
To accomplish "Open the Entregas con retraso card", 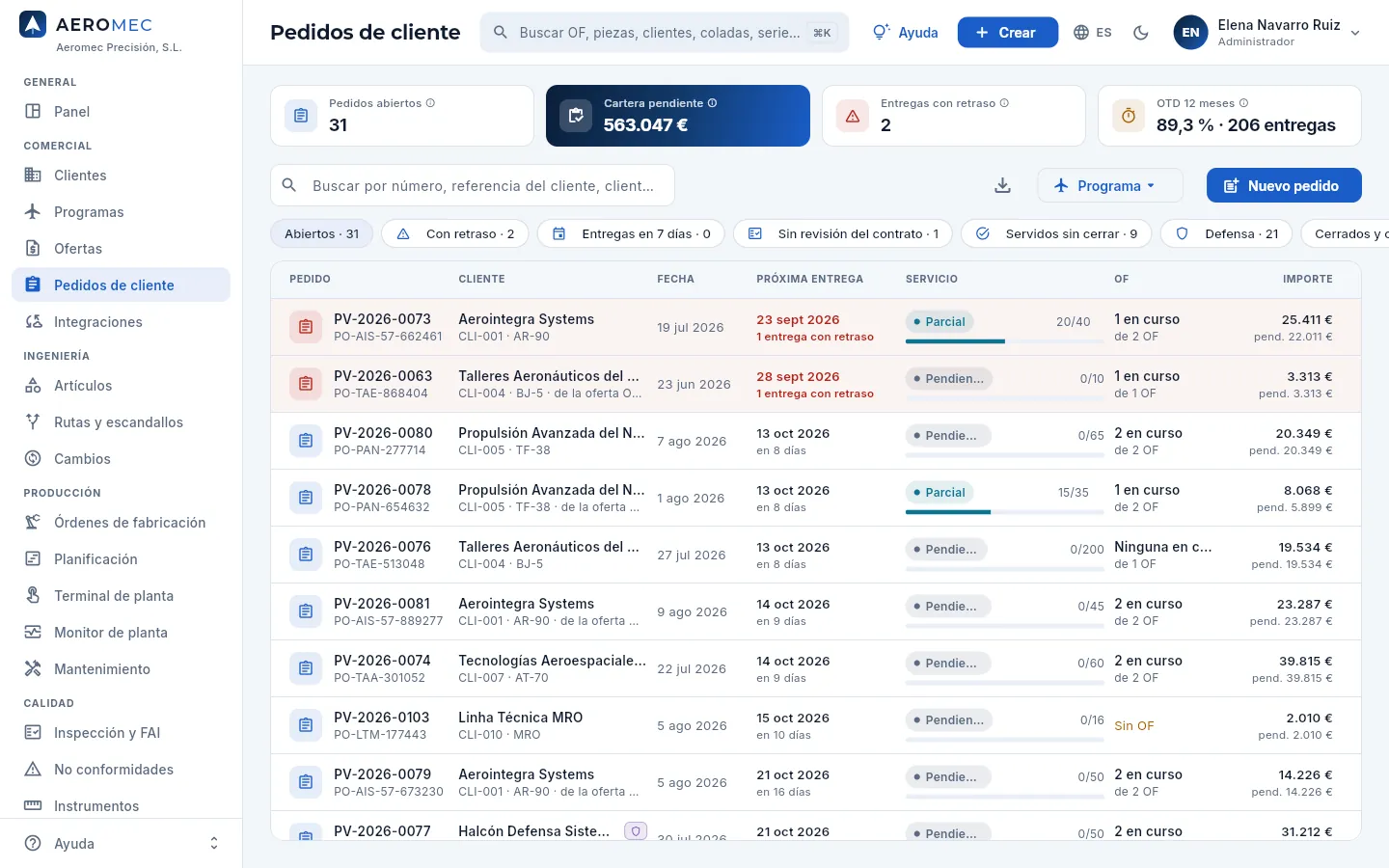I will click(954, 116).
